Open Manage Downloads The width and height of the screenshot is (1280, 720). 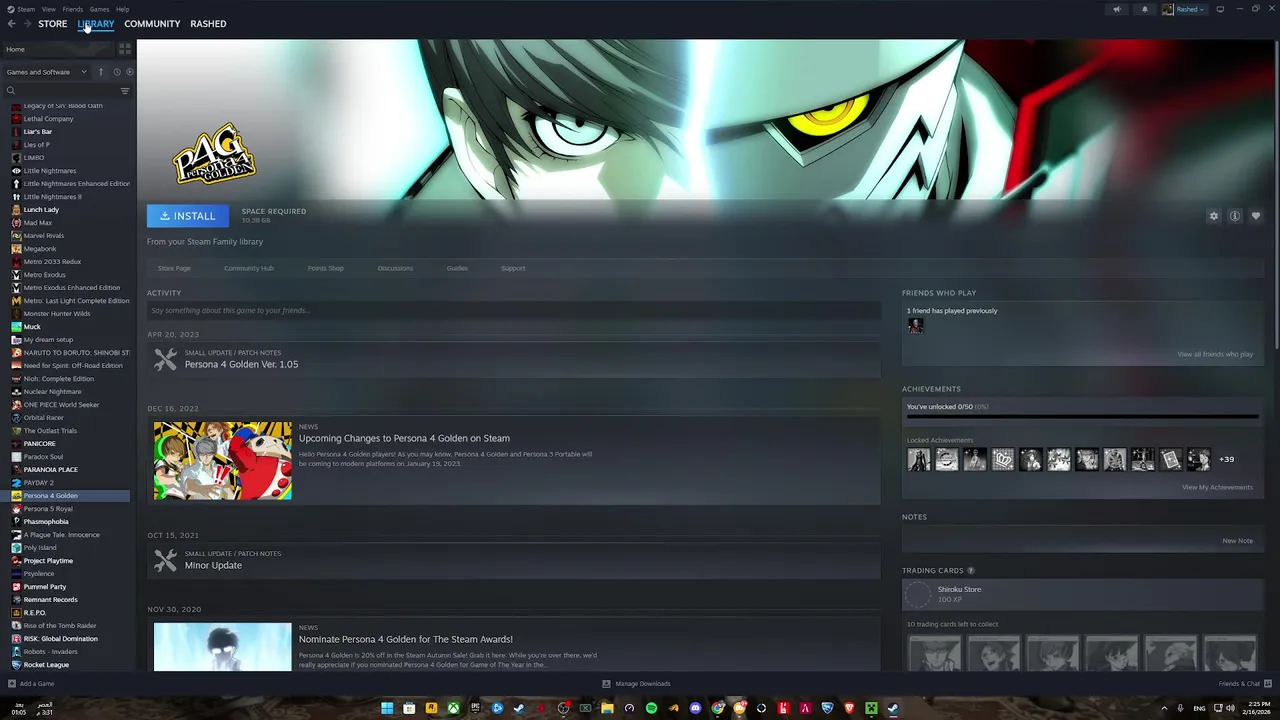coord(636,684)
